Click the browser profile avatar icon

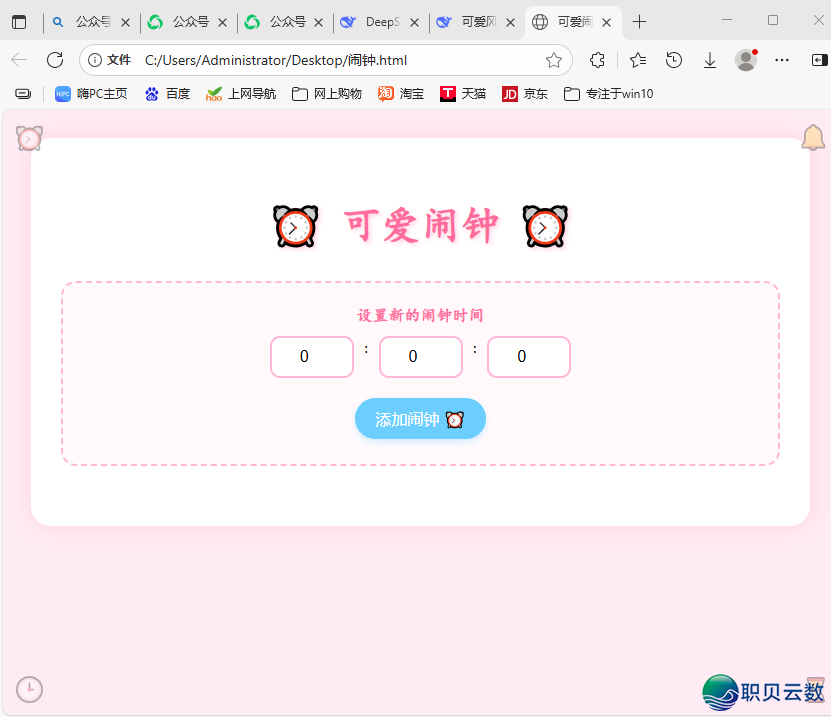746,60
